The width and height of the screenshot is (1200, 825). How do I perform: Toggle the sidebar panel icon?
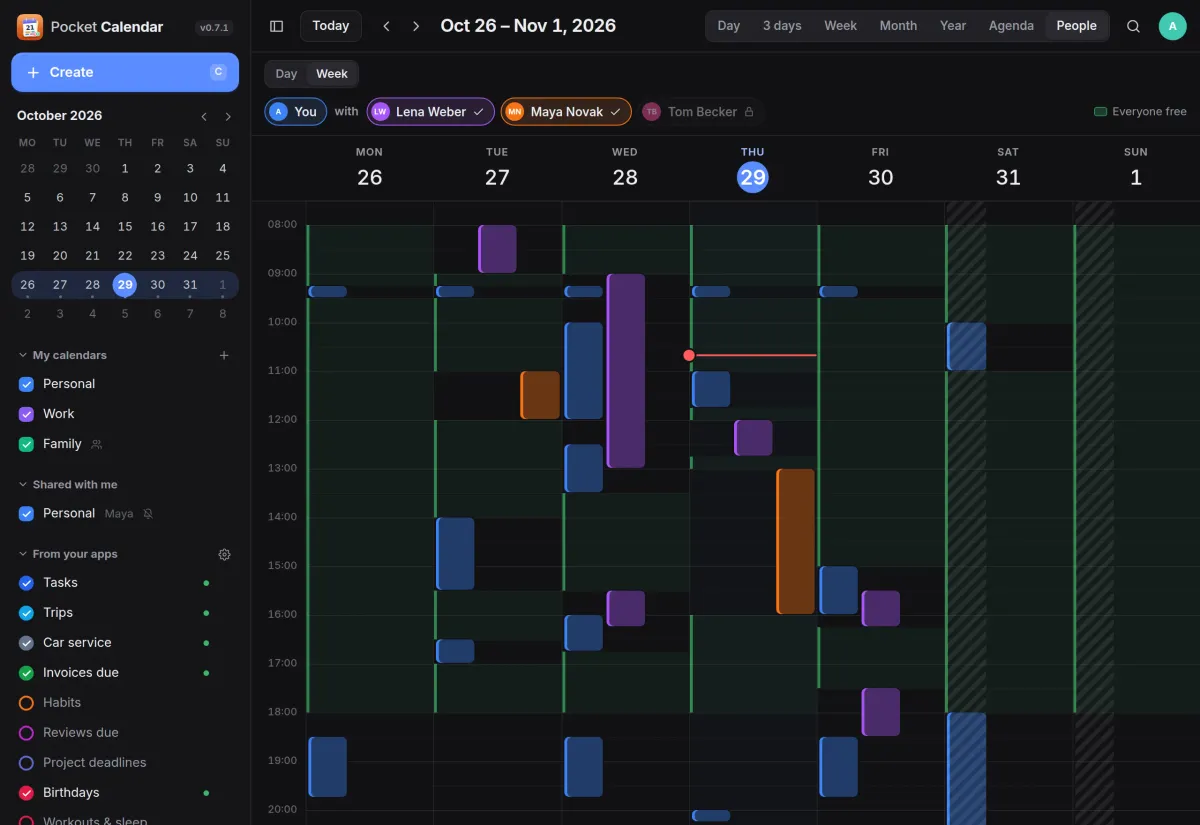277,26
